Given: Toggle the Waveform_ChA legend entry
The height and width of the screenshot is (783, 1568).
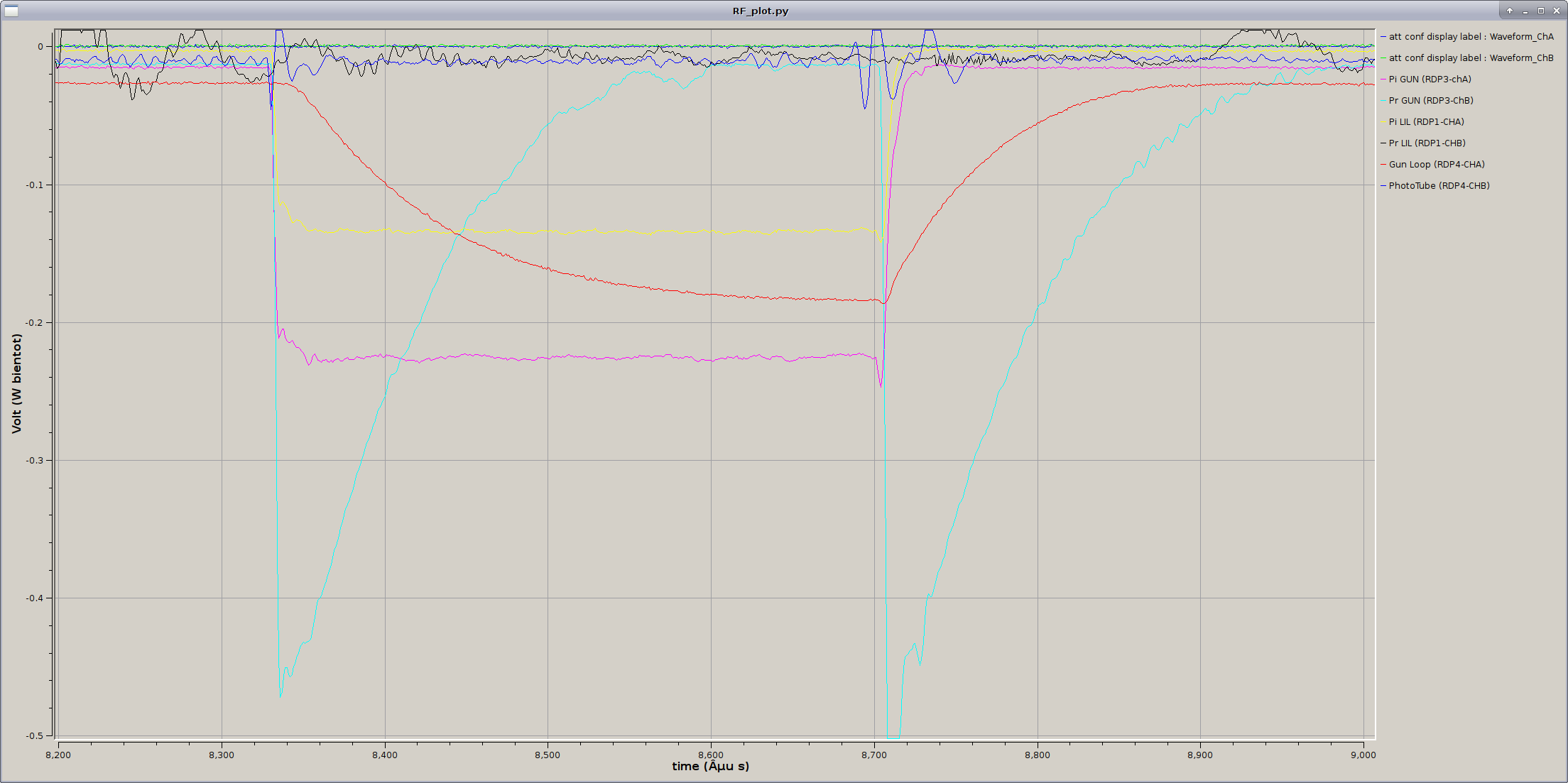Looking at the screenshot, I should click(1471, 36).
